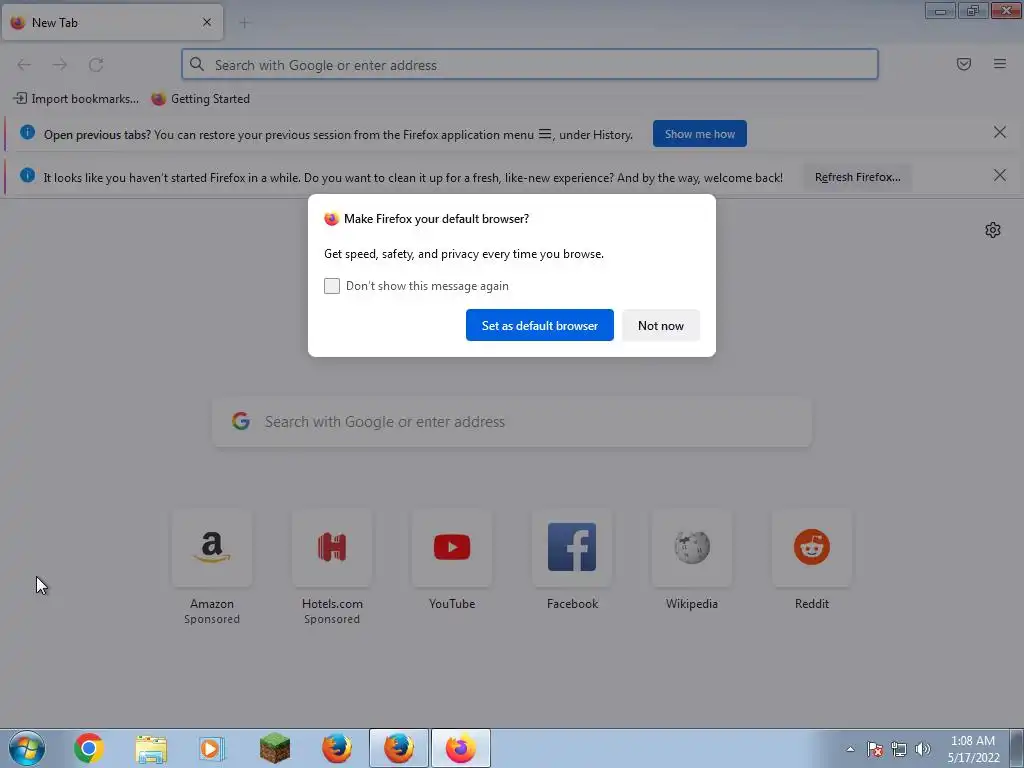Select the New Tab tab
Image resolution: width=1024 pixels, height=768 pixels.
pos(112,22)
